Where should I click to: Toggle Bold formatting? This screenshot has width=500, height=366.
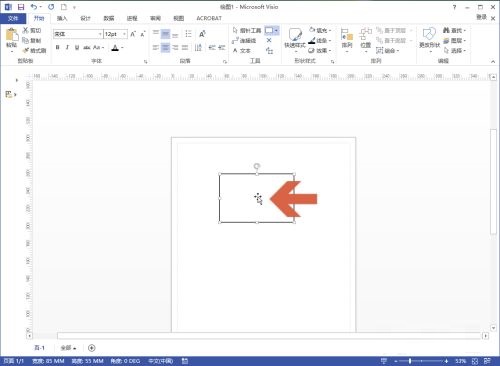57,47
